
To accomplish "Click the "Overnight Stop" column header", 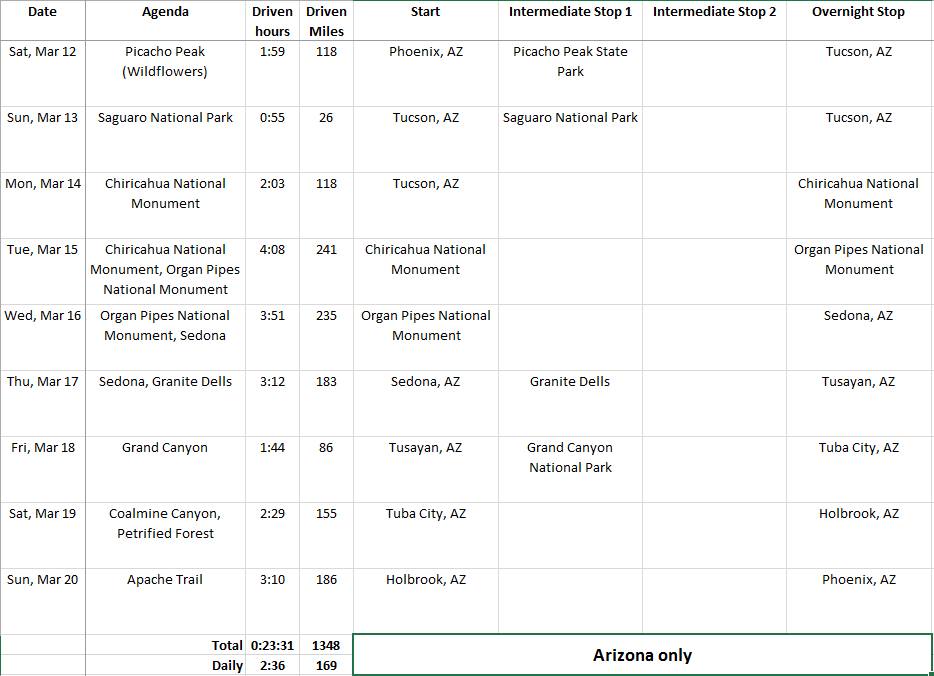I will tap(858, 13).
